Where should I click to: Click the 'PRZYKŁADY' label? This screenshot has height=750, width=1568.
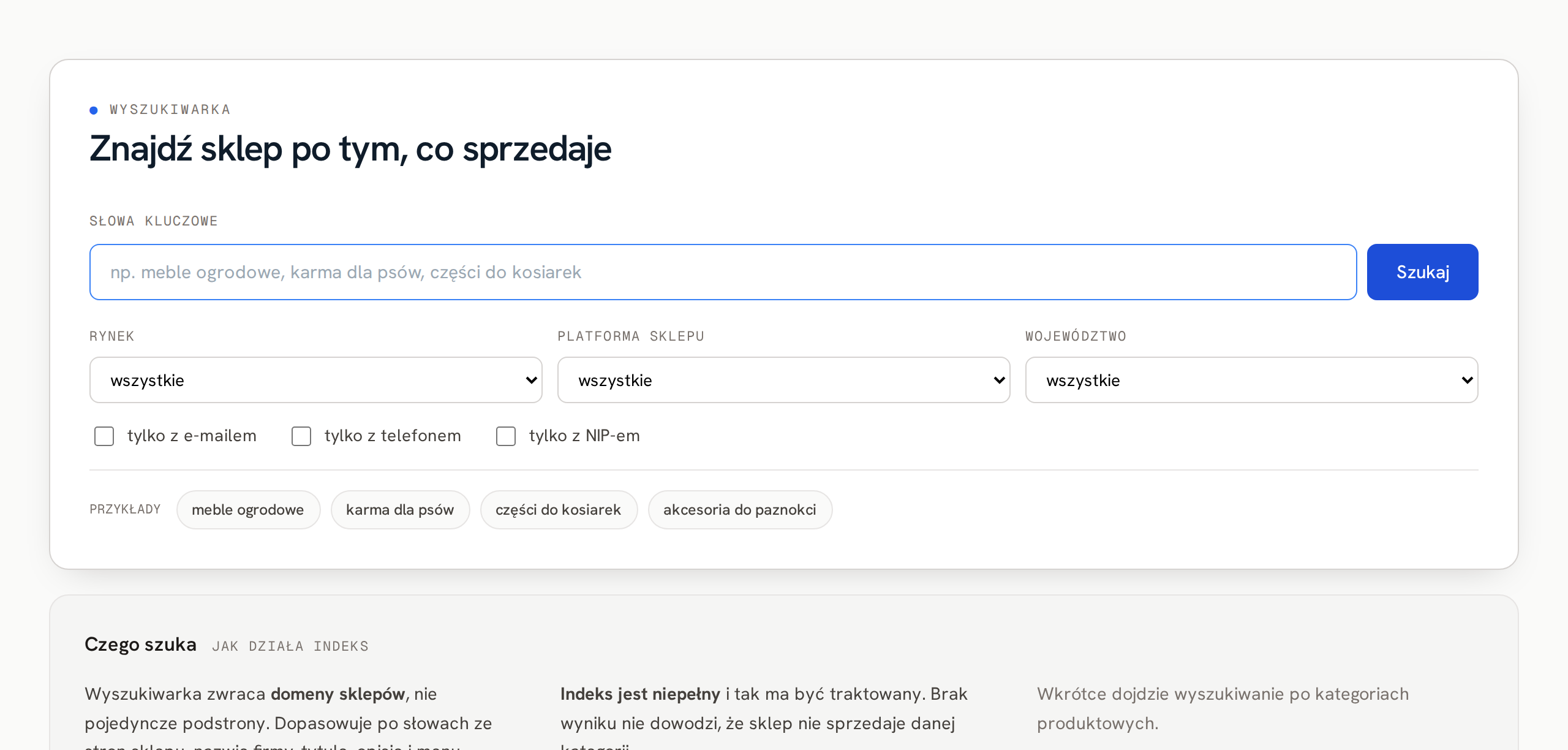(x=125, y=510)
